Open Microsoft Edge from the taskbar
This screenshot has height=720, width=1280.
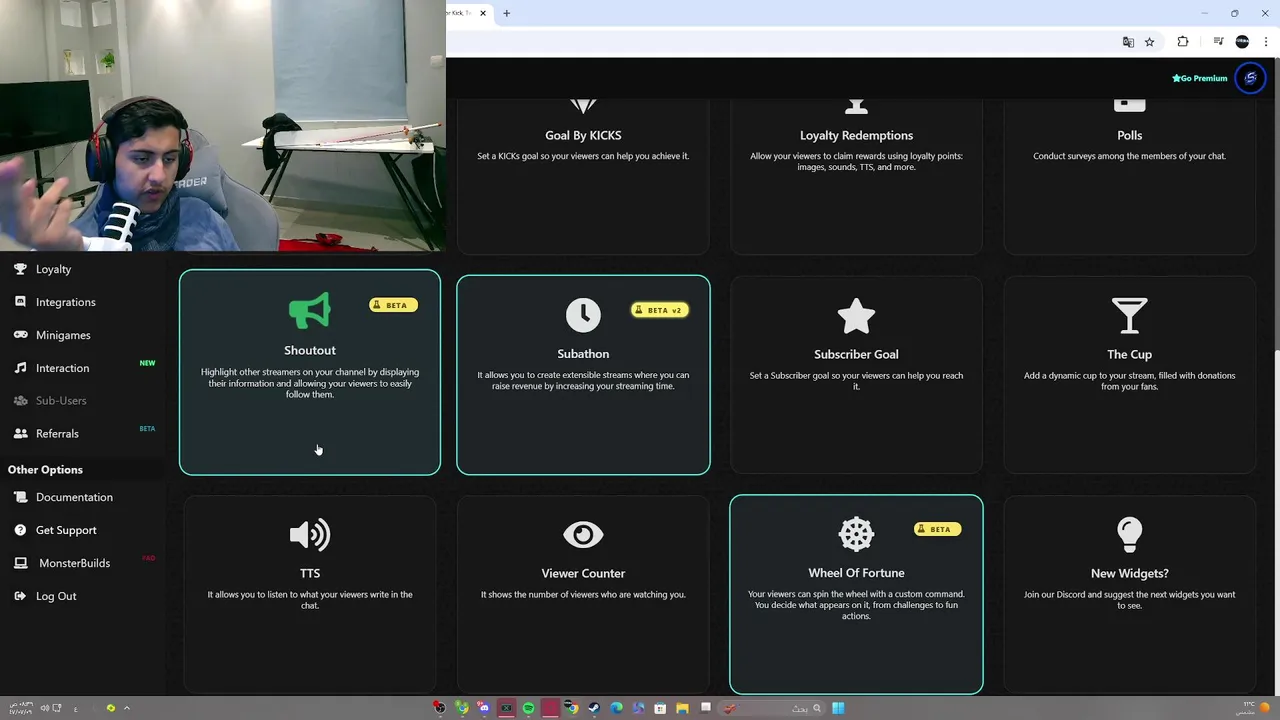click(x=616, y=708)
